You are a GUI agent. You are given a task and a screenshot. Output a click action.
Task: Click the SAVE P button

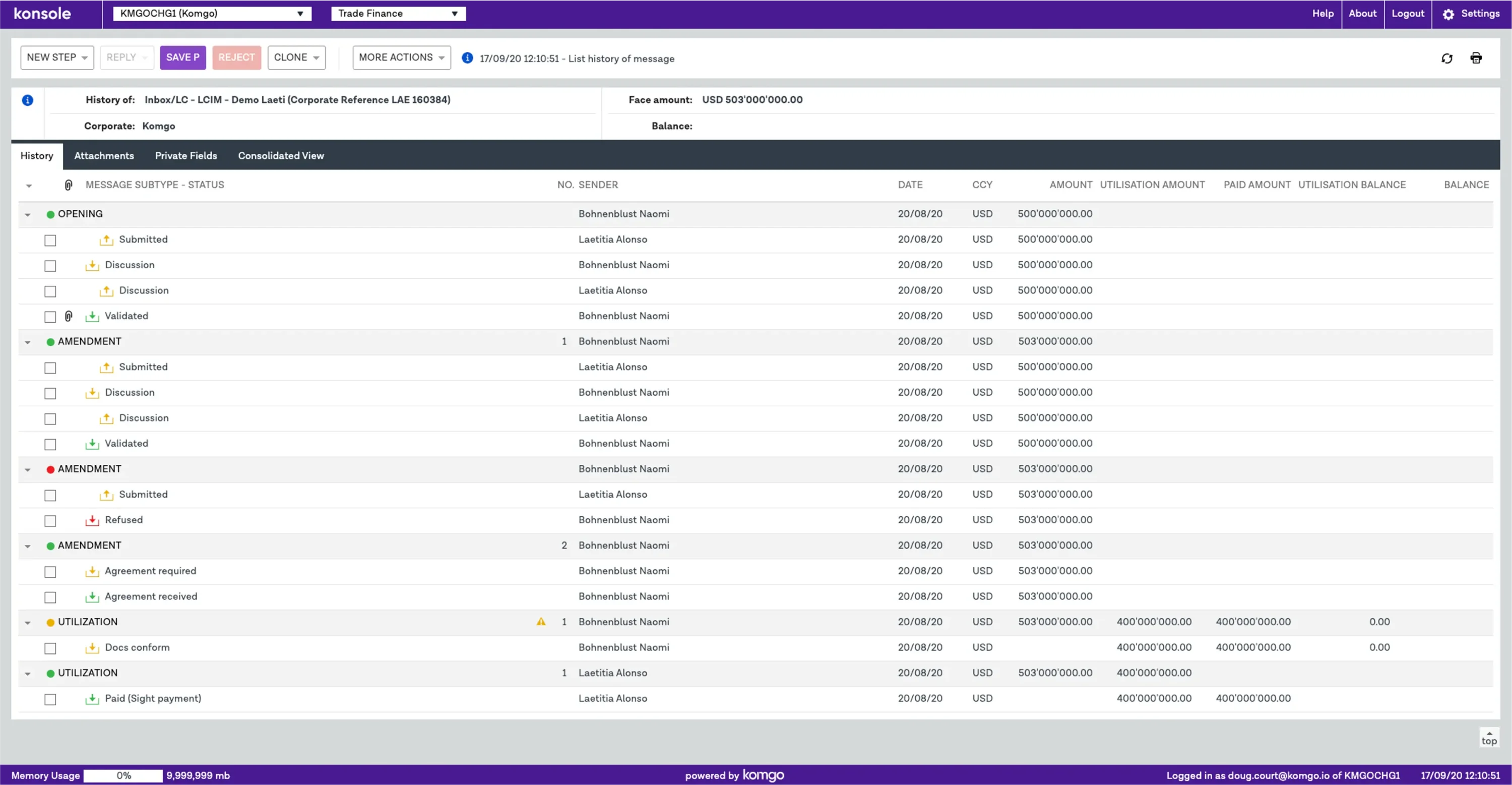[x=182, y=57]
